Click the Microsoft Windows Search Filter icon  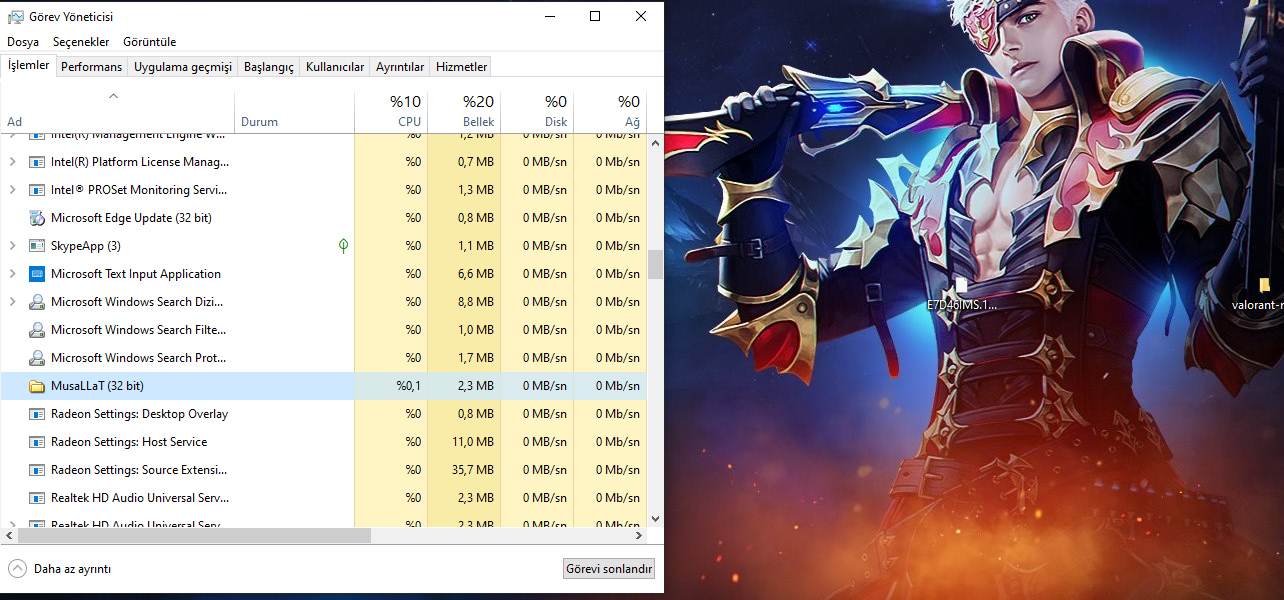tap(37, 330)
